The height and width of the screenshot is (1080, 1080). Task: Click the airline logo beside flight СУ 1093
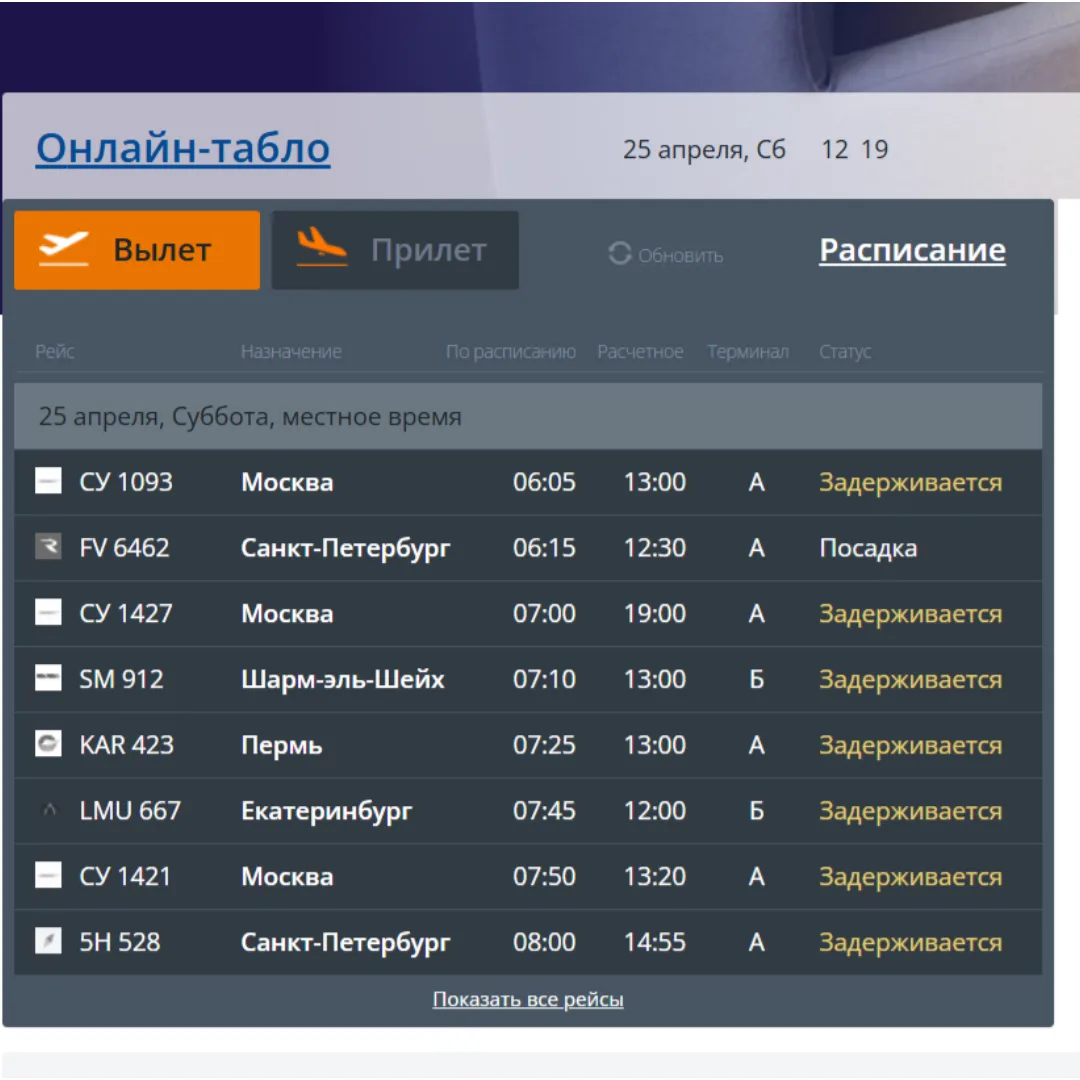[48, 482]
